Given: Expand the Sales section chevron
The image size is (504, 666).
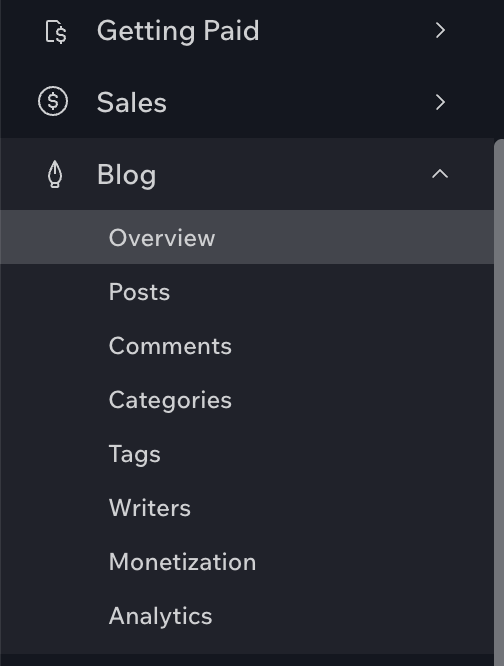Looking at the screenshot, I should coord(440,102).
